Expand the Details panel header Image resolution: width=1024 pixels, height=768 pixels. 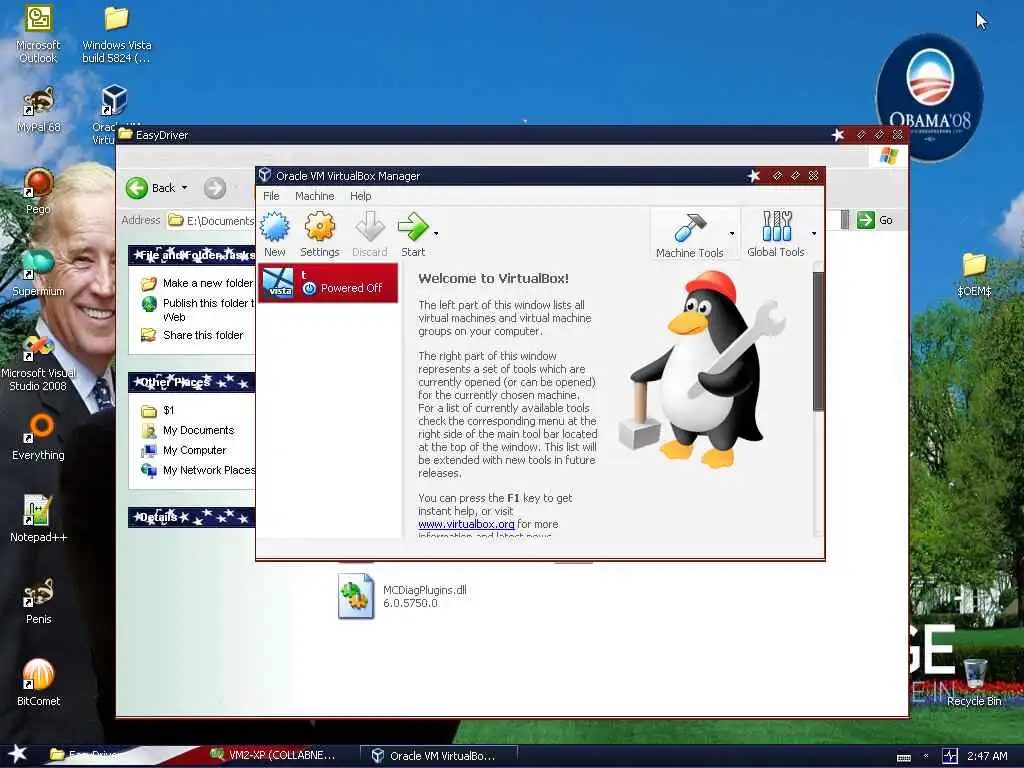(191, 517)
